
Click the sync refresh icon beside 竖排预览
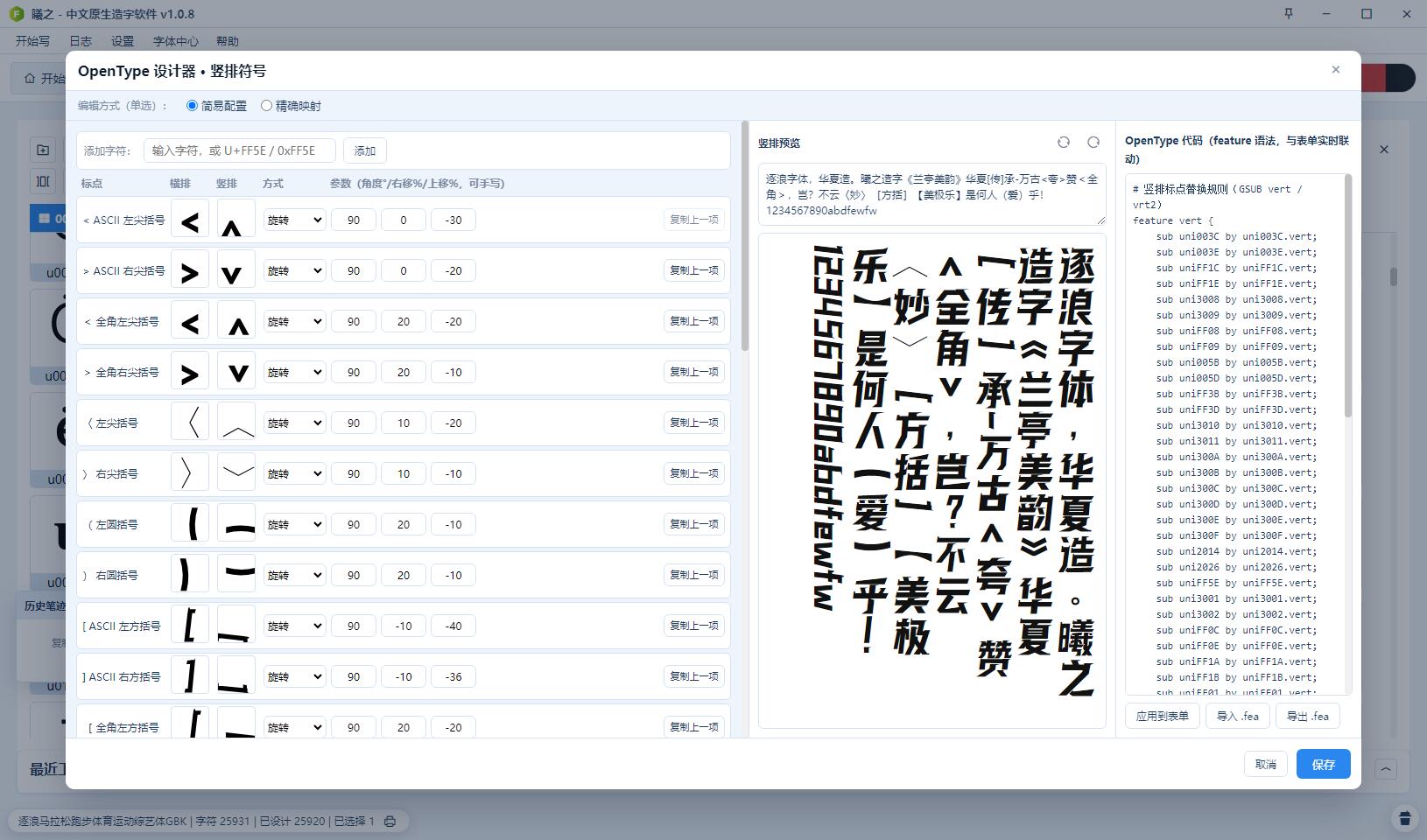click(1064, 143)
